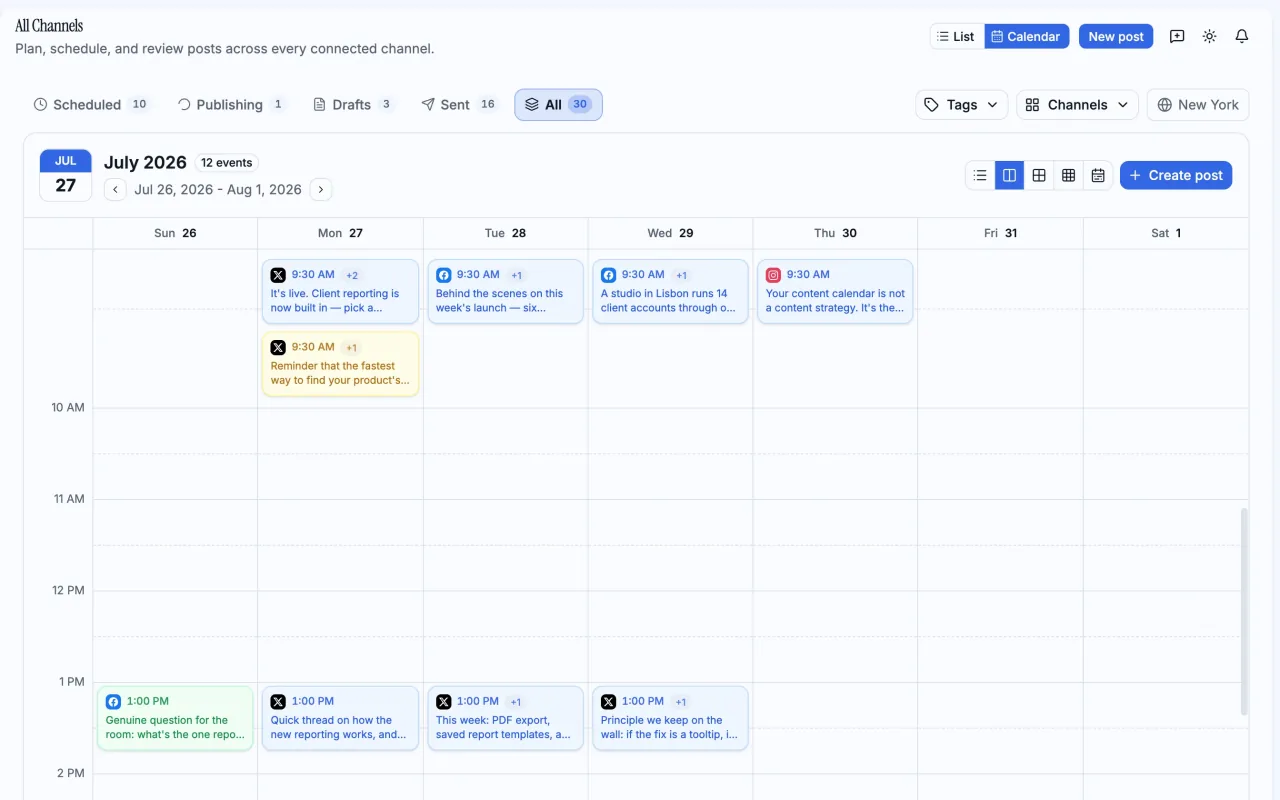Click the calendar vertical scrollbar
1280x800 pixels.
click(x=1244, y=611)
